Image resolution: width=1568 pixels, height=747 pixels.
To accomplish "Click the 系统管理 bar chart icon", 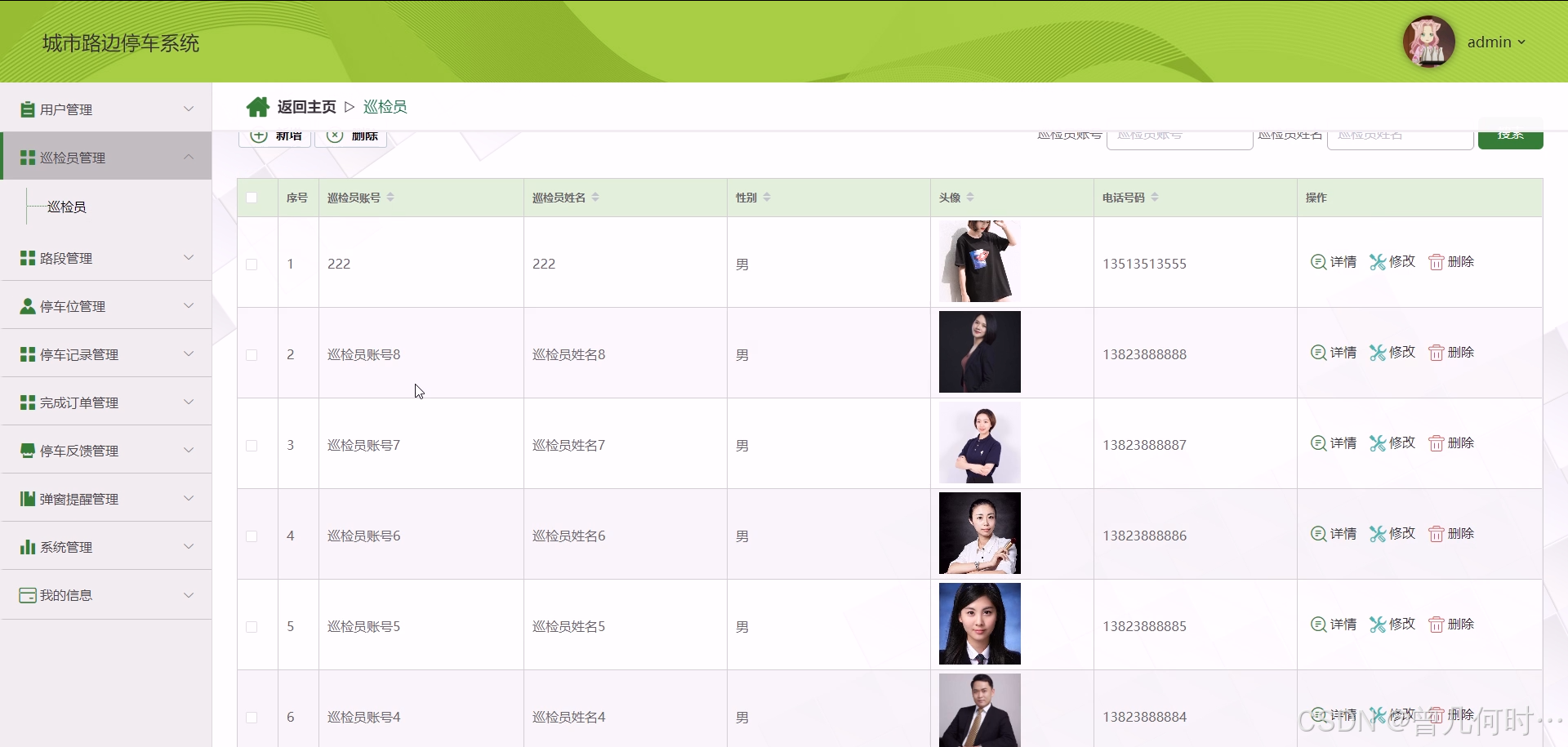I will (x=25, y=546).
